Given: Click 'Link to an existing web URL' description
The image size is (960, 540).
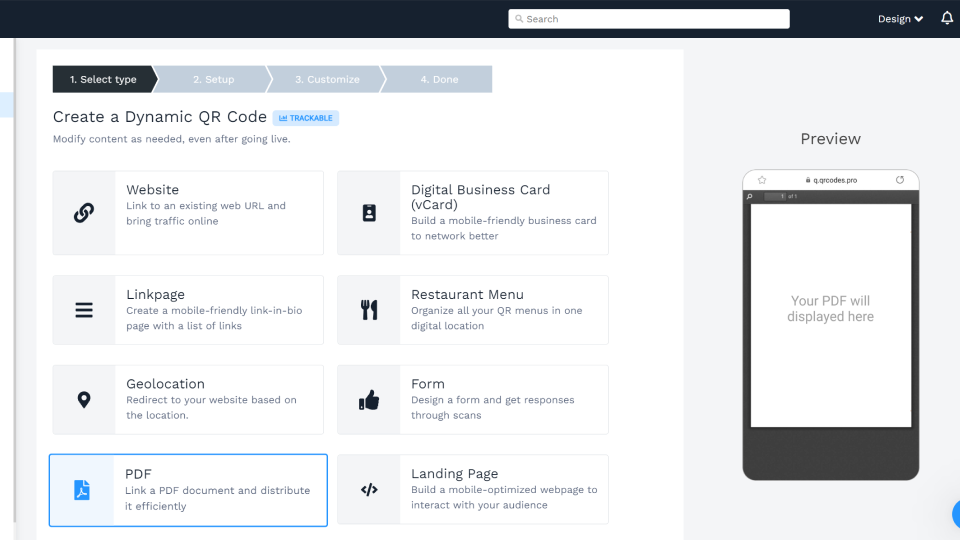Looking at the screenshot, I should click(x=206, y=213).
